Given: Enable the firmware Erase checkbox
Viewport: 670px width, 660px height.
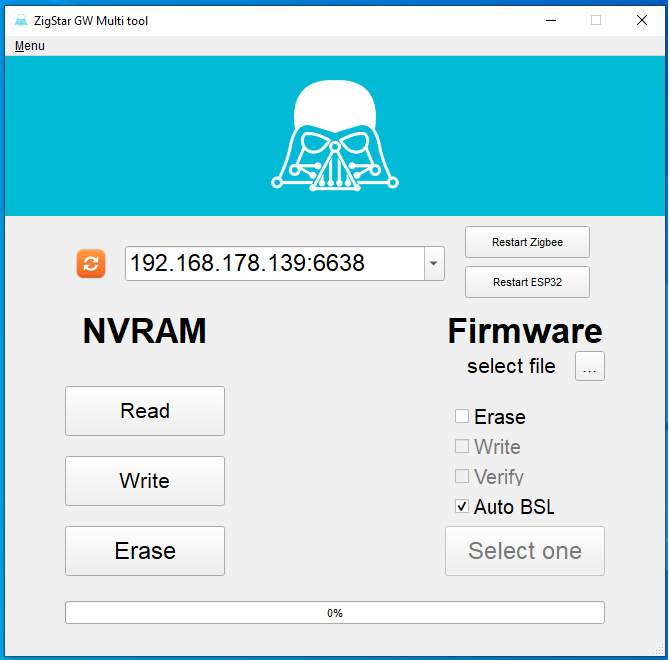Looking at the screenshot, I should coord(462,416).
